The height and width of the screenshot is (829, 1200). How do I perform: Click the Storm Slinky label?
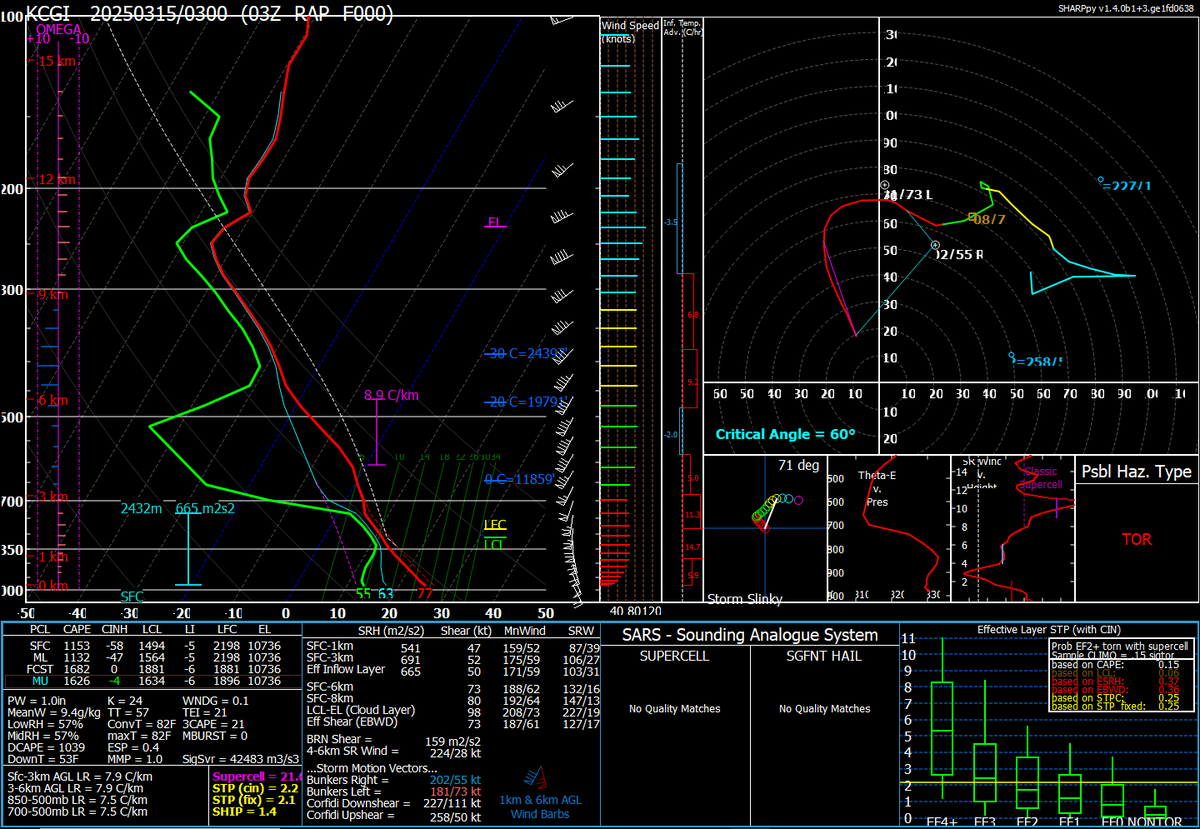[x=745, y=600]
